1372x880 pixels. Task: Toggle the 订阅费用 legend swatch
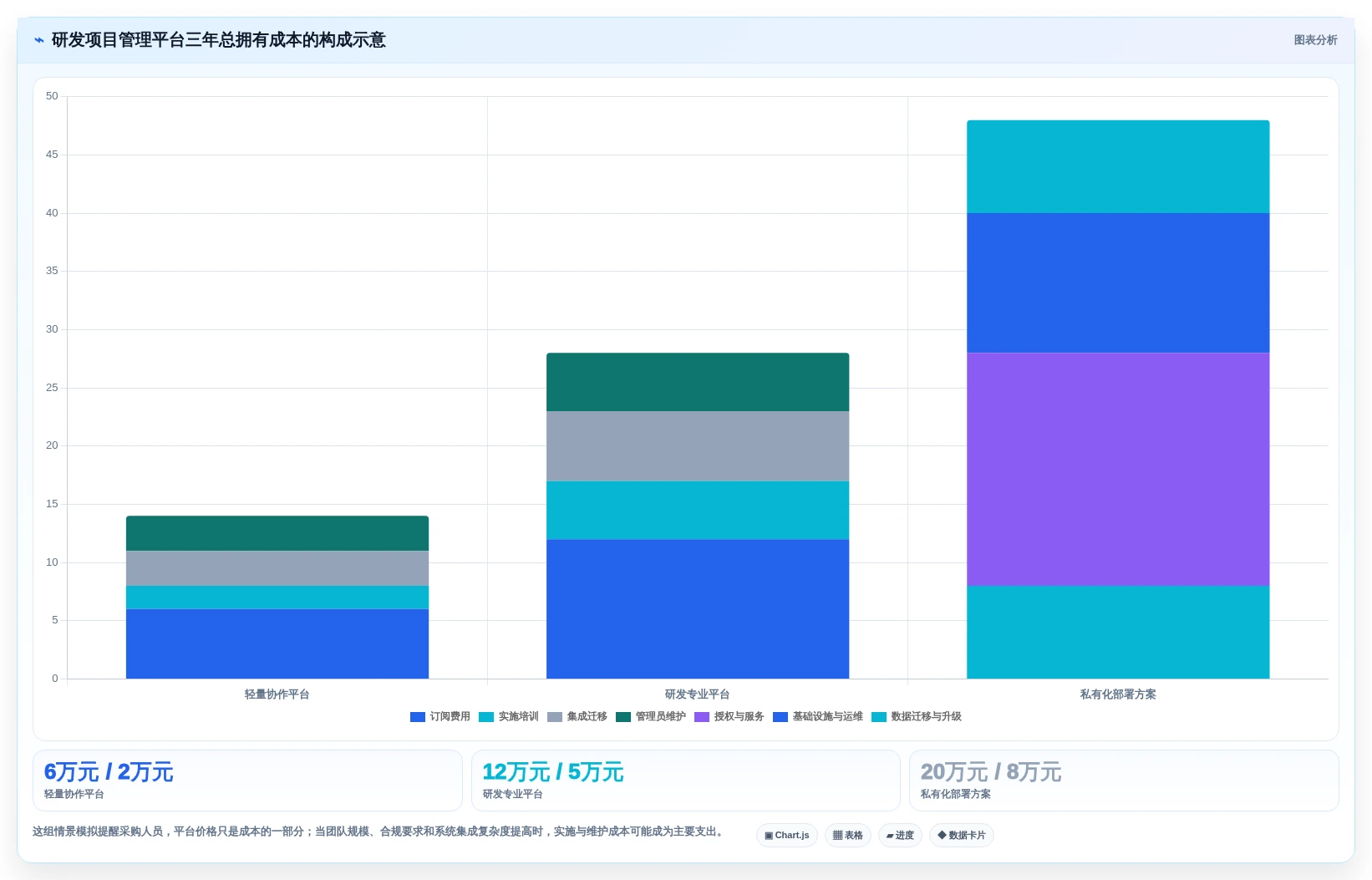coord(418,717)
